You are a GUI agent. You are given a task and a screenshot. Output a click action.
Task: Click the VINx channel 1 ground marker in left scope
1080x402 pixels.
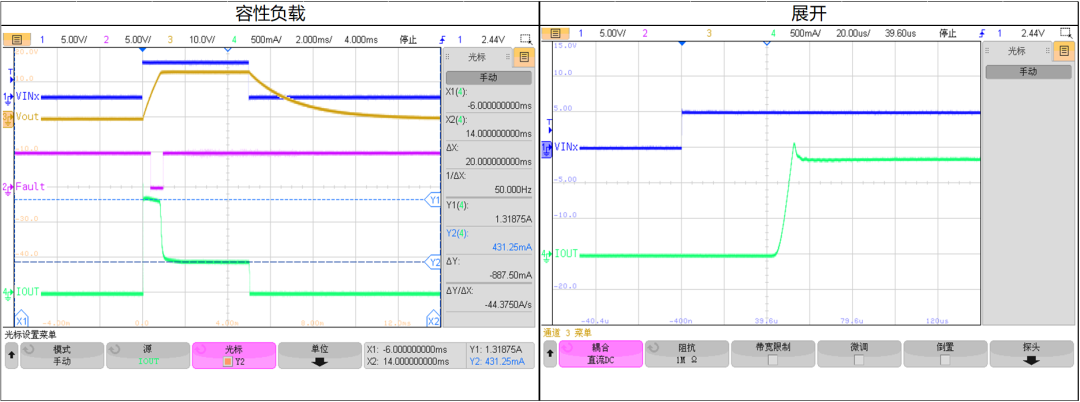coord(8,97)
